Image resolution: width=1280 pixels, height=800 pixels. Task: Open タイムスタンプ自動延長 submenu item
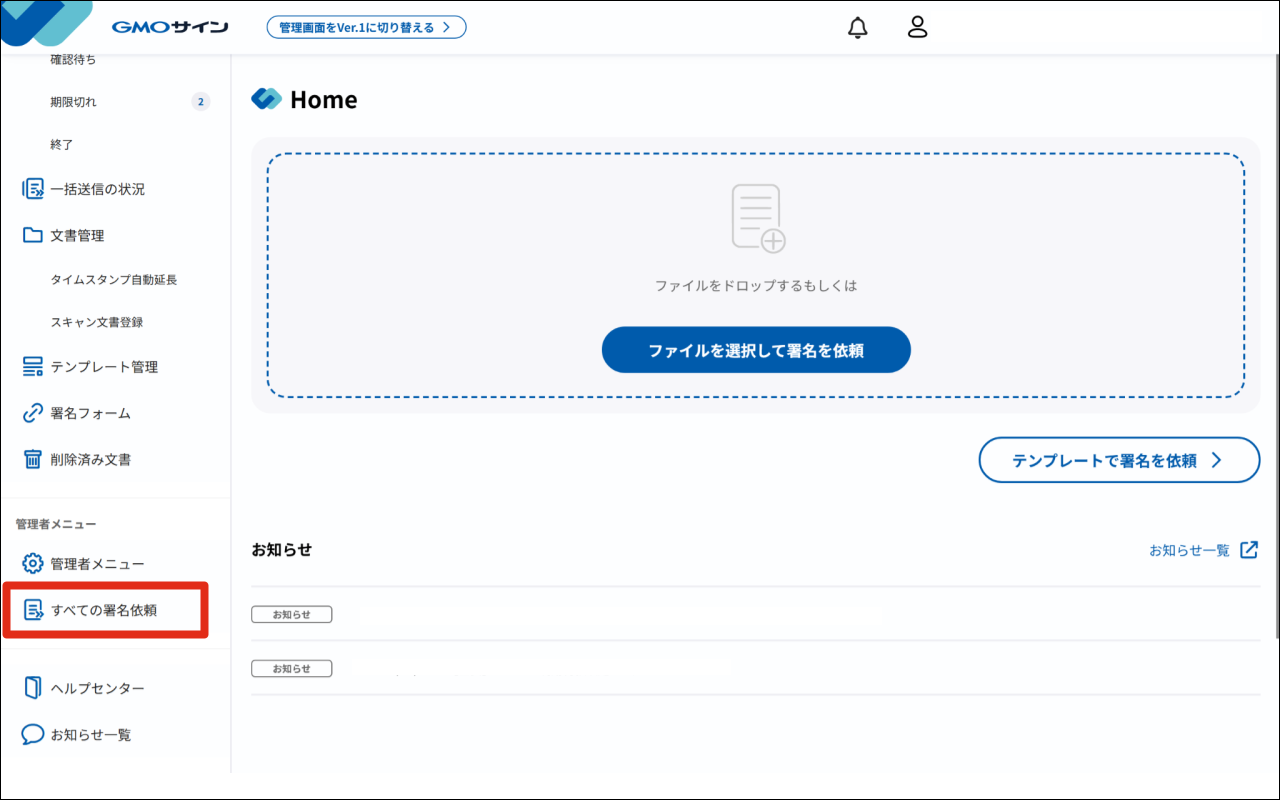point(114,280)
